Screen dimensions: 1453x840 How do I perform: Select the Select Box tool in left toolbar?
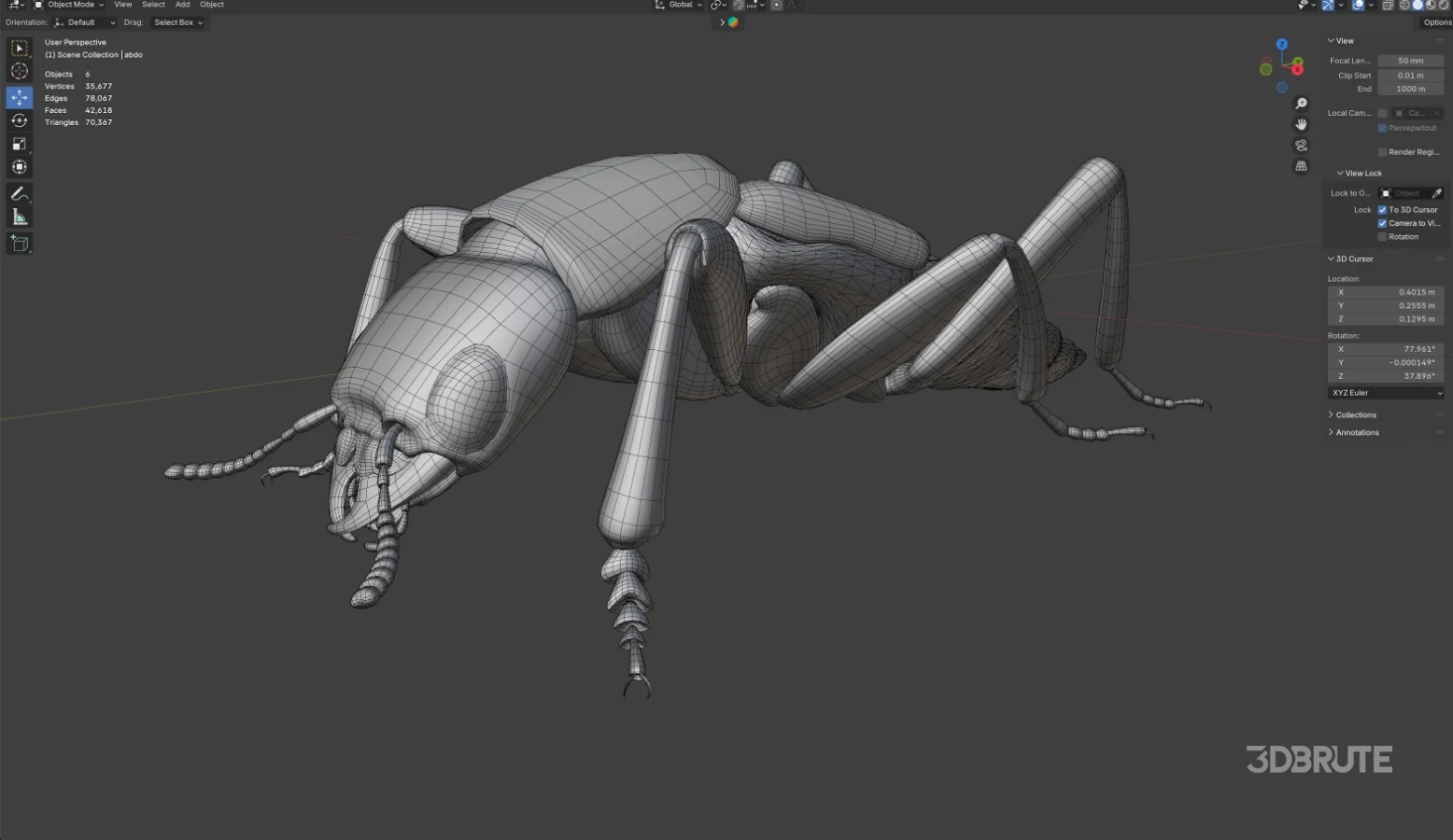coord(20,48)
